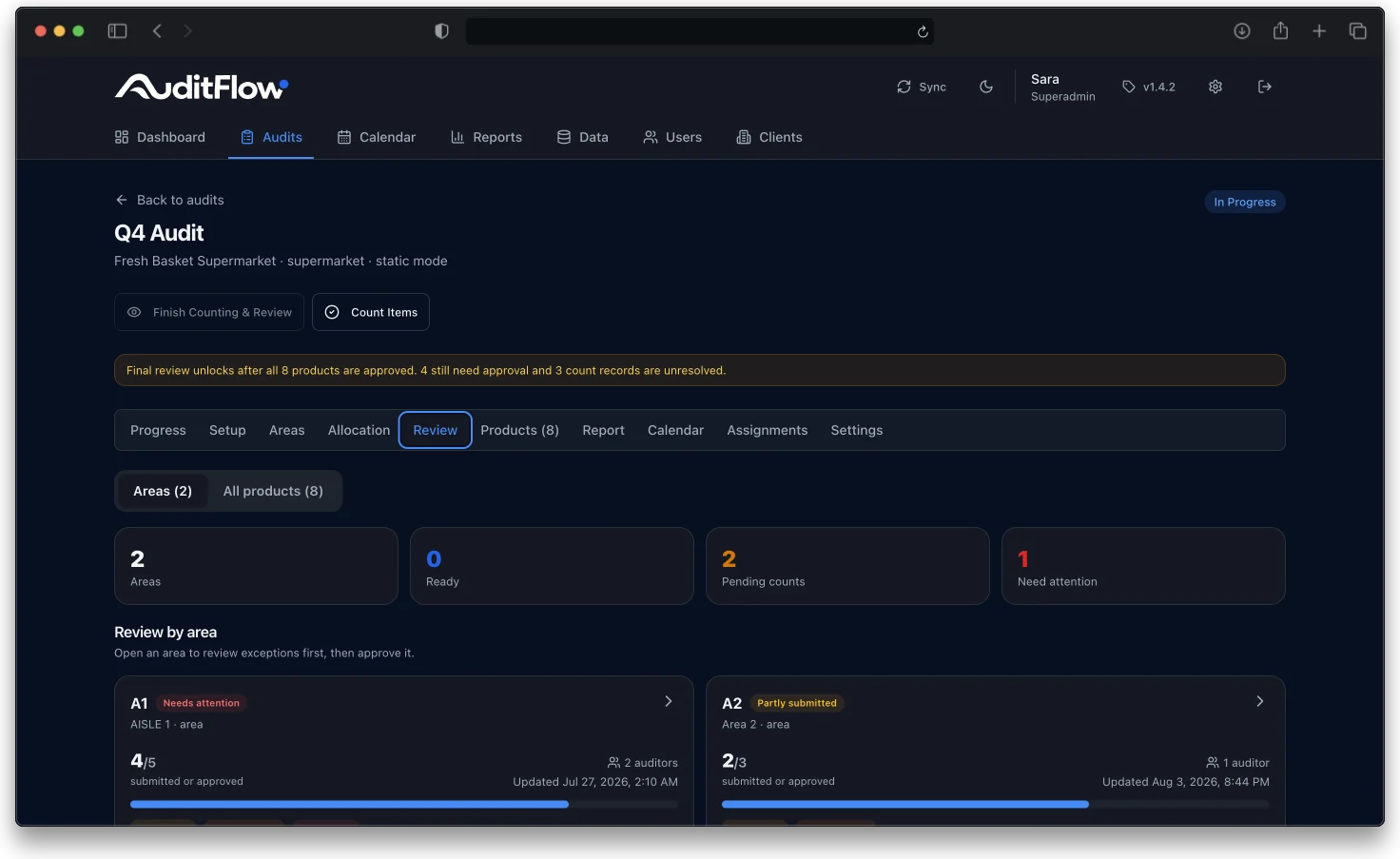Reload the page in browser

[923, 31]
